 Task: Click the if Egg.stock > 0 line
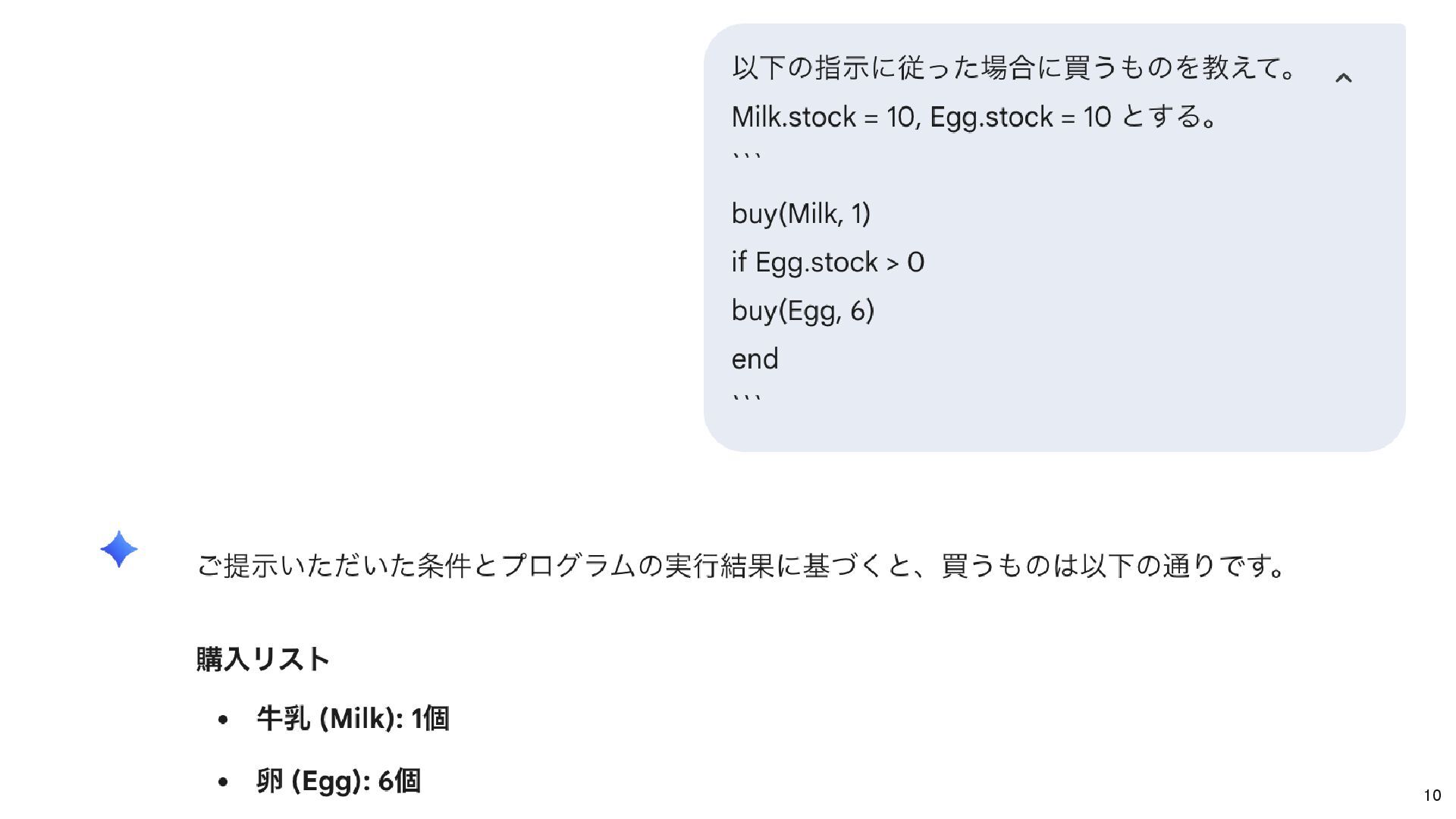coord(827,262)
